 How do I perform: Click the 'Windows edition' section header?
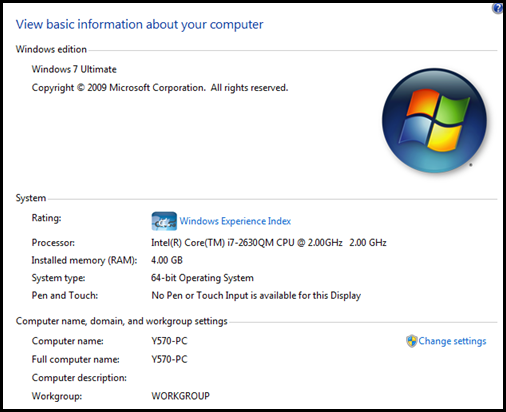(x=51, y=49)
